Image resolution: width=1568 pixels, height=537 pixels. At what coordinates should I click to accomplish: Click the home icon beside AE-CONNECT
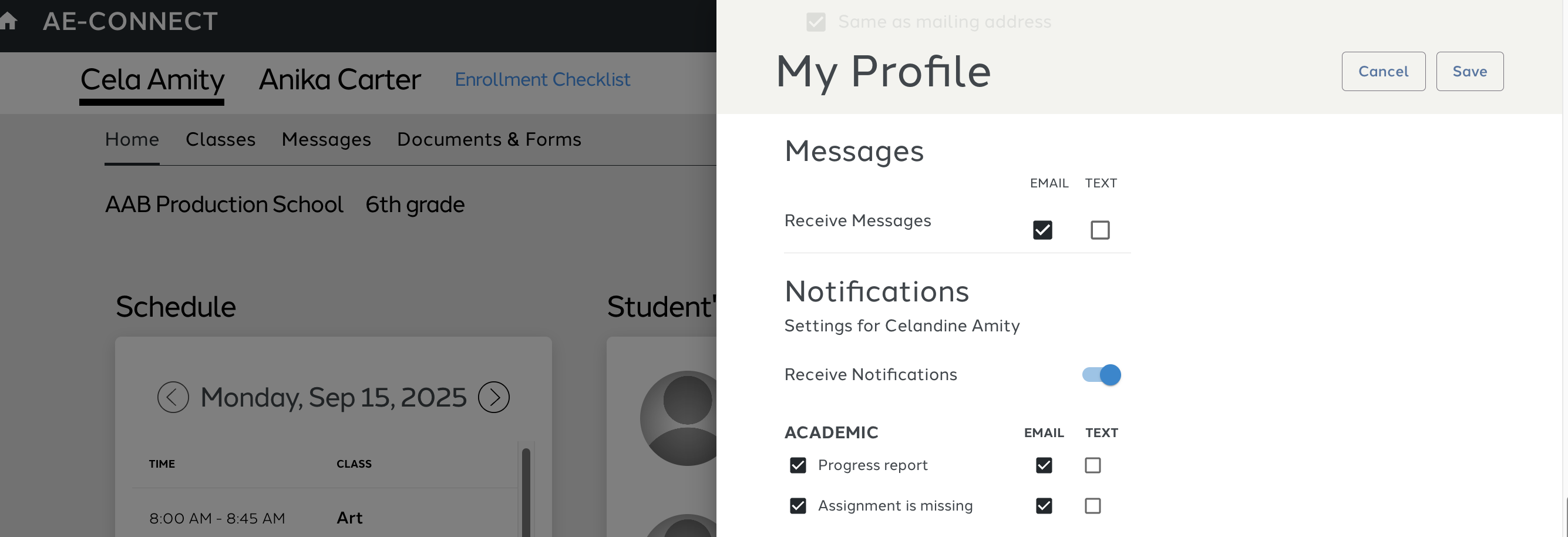coord(8,21)
